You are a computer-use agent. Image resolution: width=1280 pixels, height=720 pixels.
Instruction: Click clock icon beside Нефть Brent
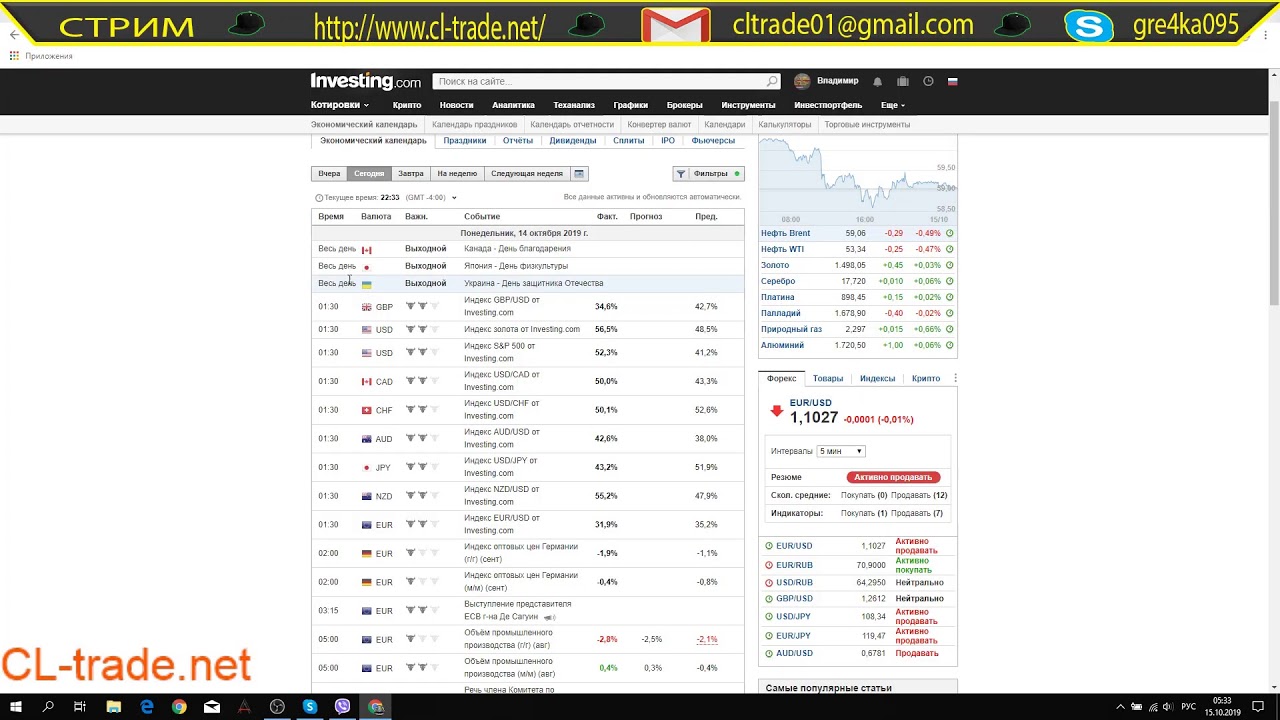point(949,233)
